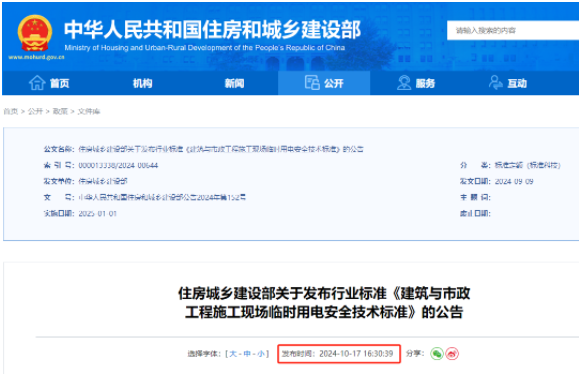Go to 文件库 in breadcrumb trail

[89, 111]
